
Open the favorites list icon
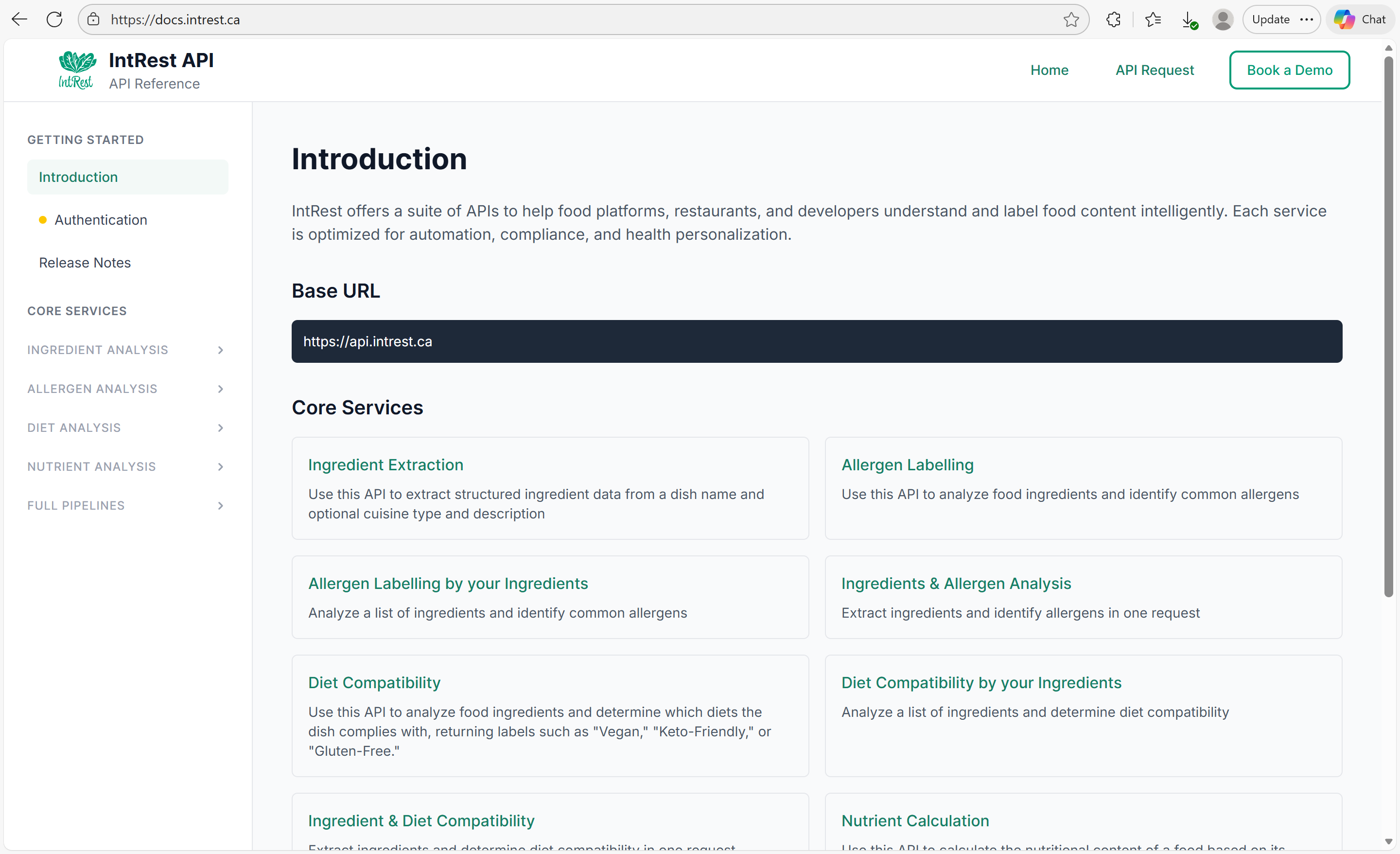tap(1153, 19)
